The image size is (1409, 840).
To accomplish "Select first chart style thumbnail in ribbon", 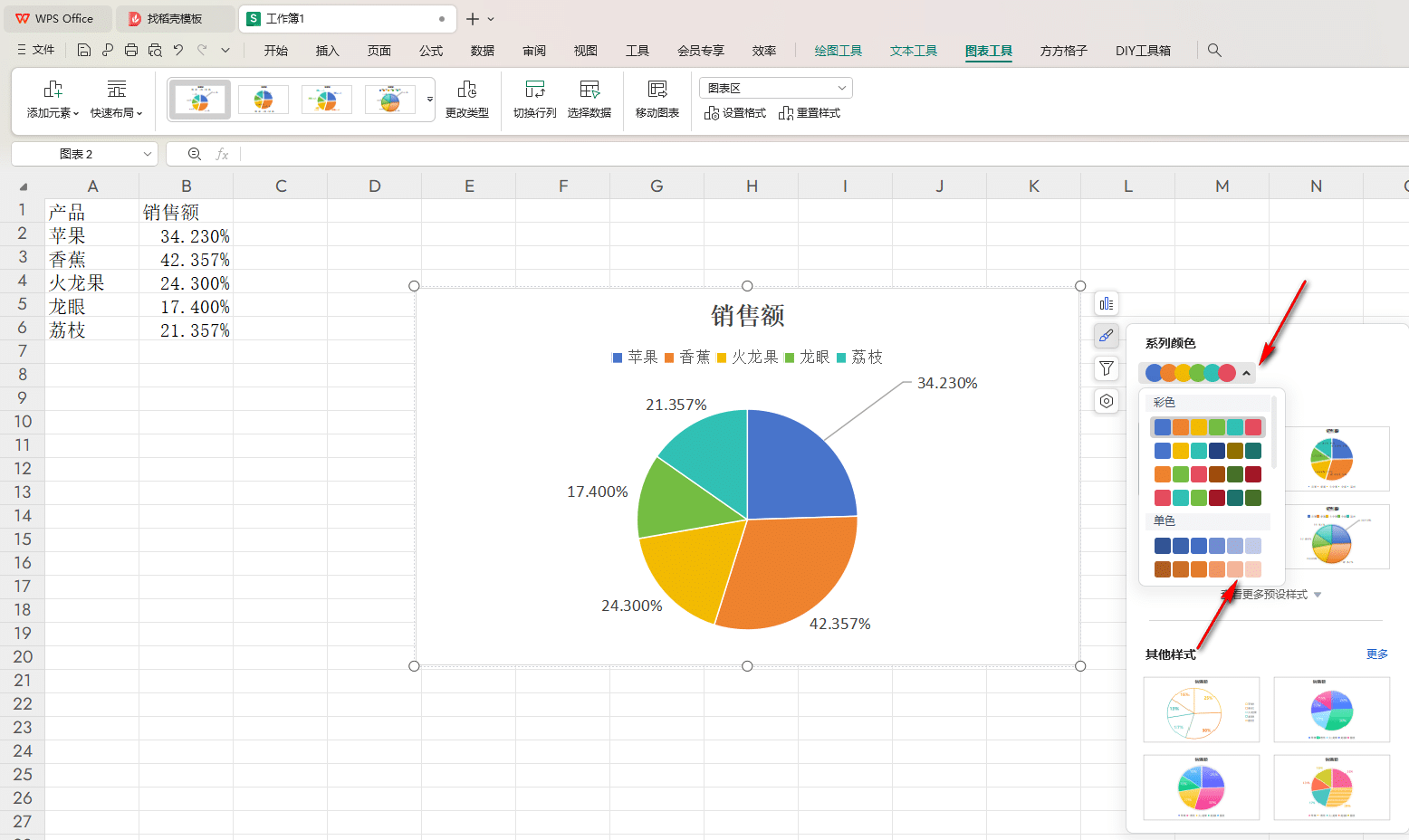I will [x=200, y=99].
